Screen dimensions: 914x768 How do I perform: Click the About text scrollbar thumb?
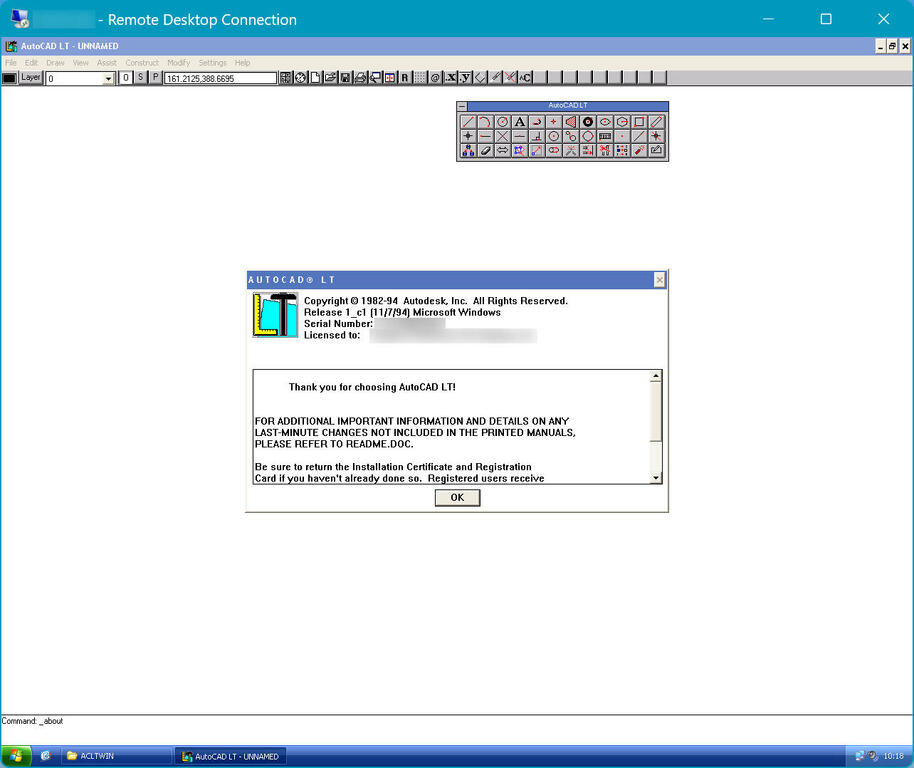click(x=656, y=411)
